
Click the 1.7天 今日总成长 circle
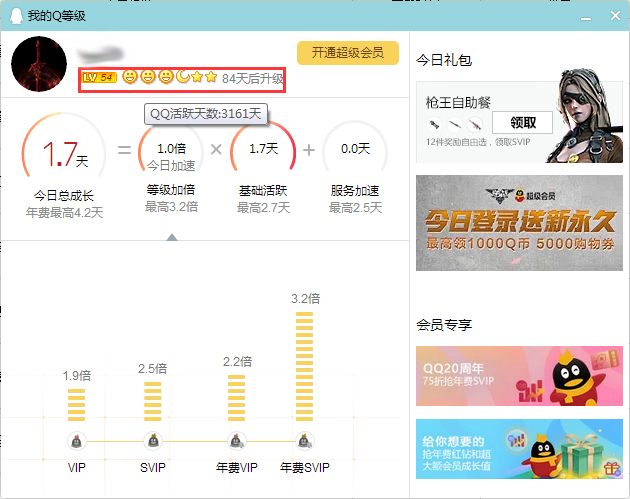point(64,155)
